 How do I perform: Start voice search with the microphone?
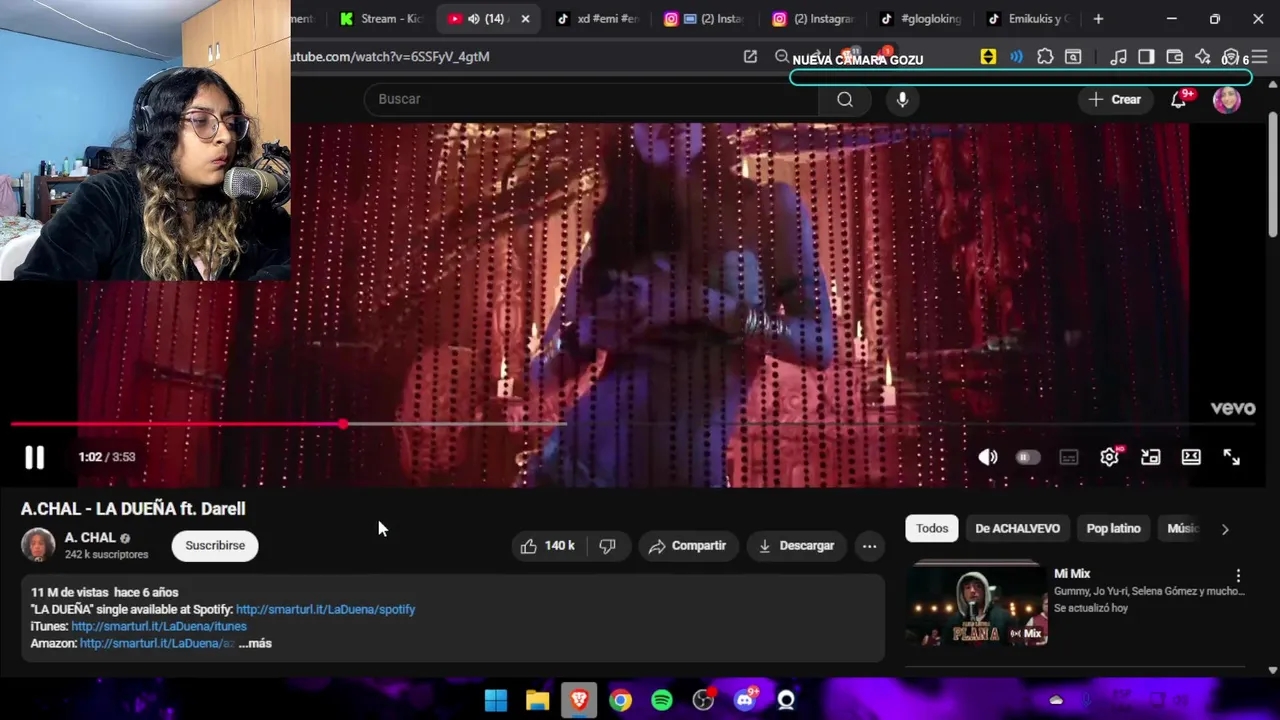click(x=902, y=99)
